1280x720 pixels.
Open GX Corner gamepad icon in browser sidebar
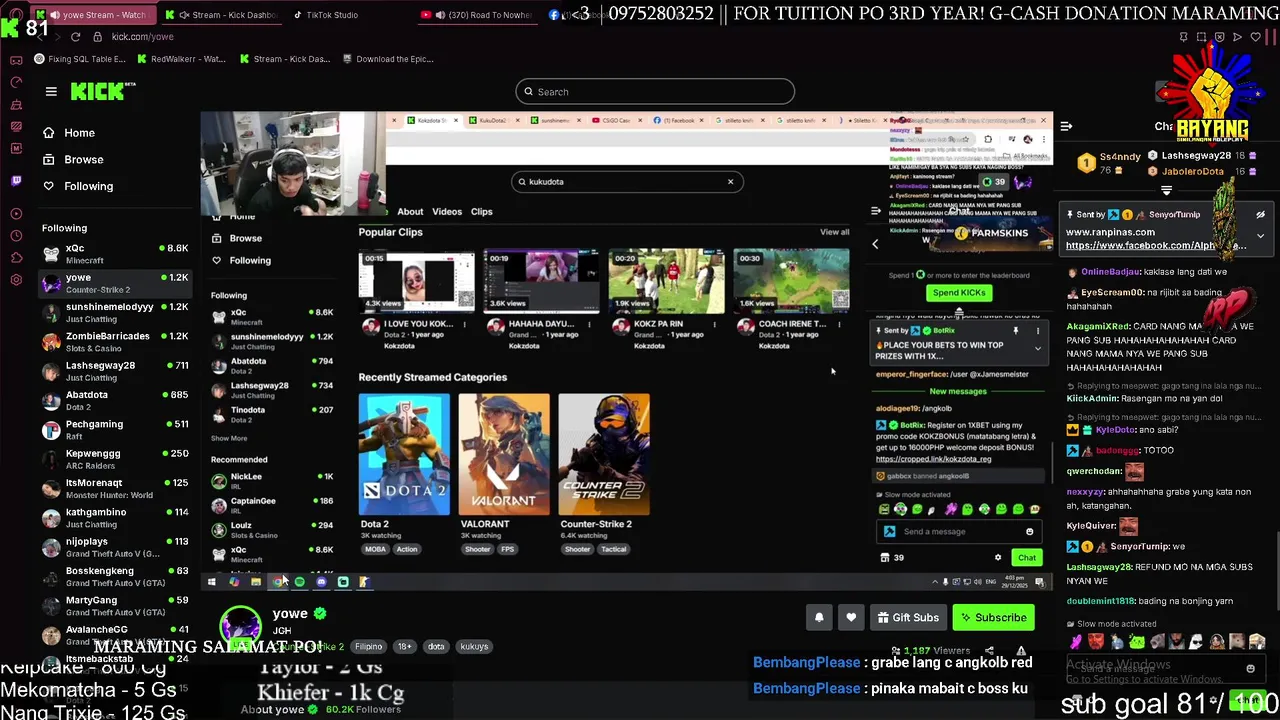coord(16,59)
